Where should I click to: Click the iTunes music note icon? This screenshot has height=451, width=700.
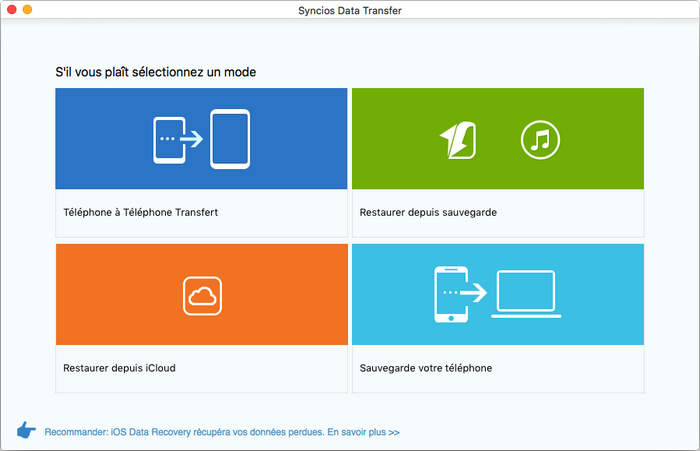[540, 139]
